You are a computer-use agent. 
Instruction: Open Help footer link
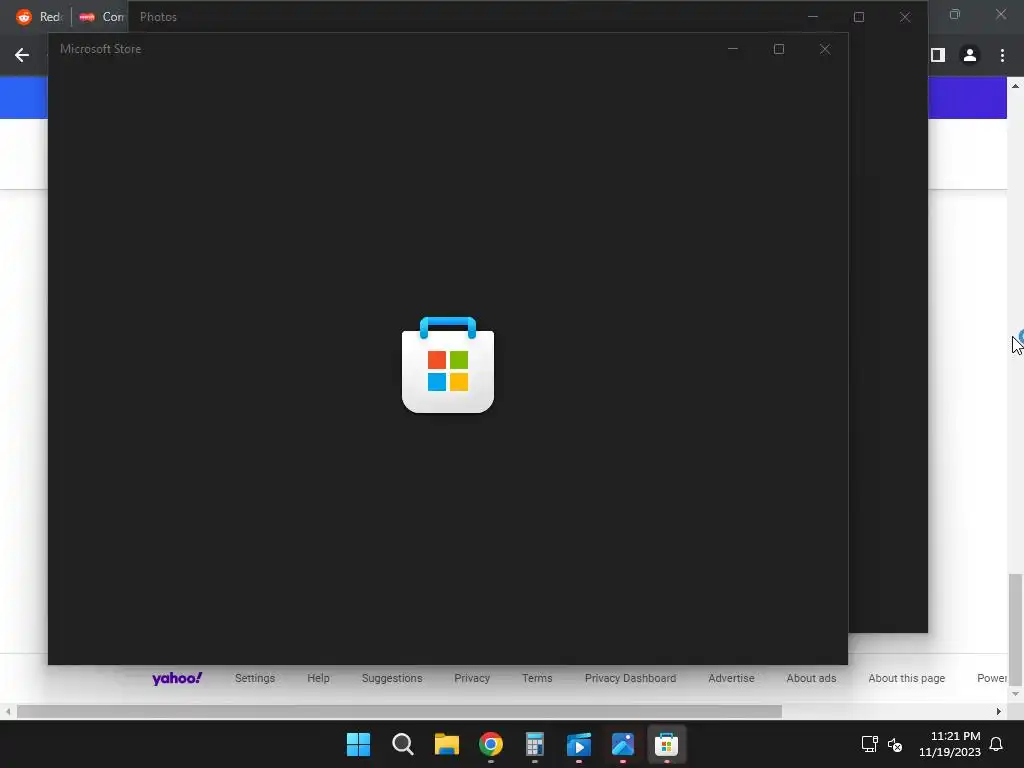pyautogui.click(x=318, y=678)
